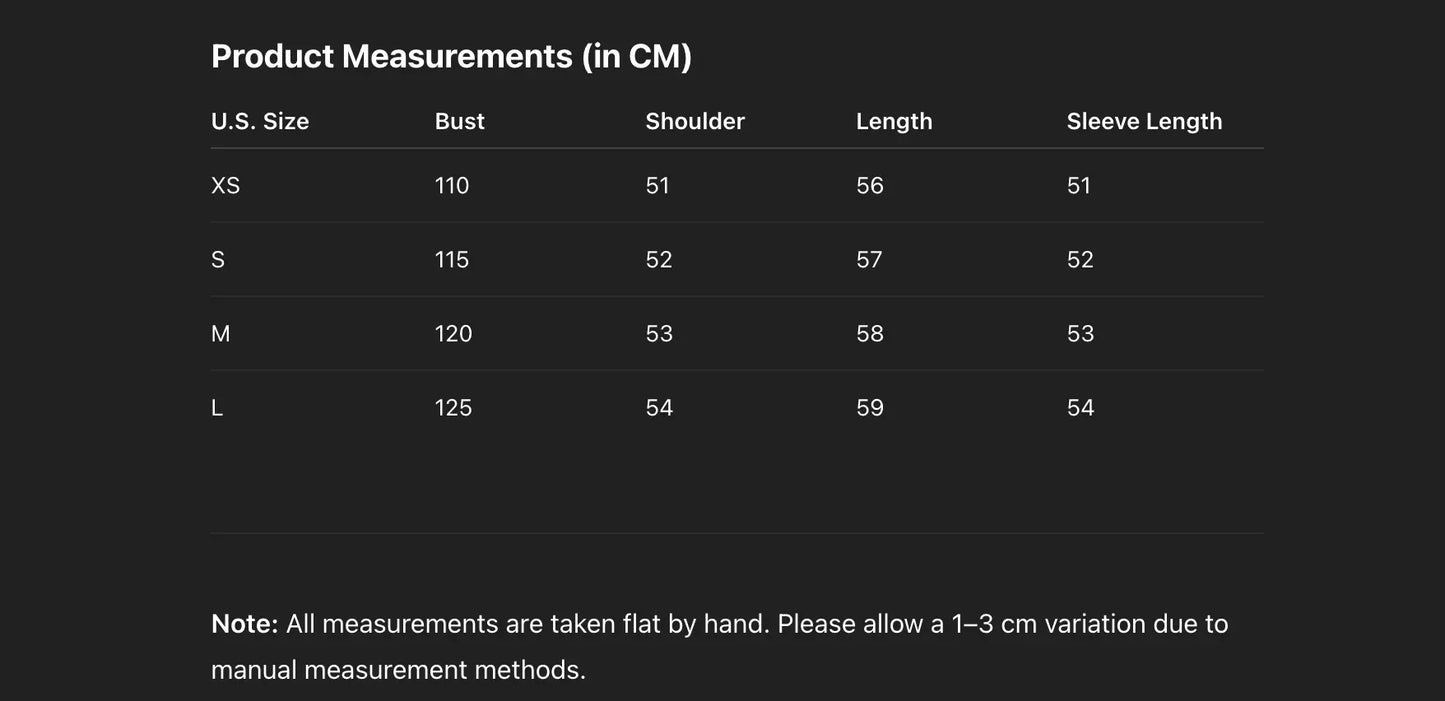Click the L size row label
1445x701 pixels.
coord(217,407)
